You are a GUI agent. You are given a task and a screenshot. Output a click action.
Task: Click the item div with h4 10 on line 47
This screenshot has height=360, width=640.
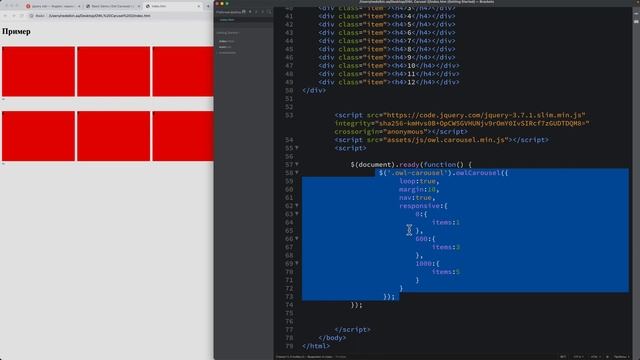tap(389, 66)
